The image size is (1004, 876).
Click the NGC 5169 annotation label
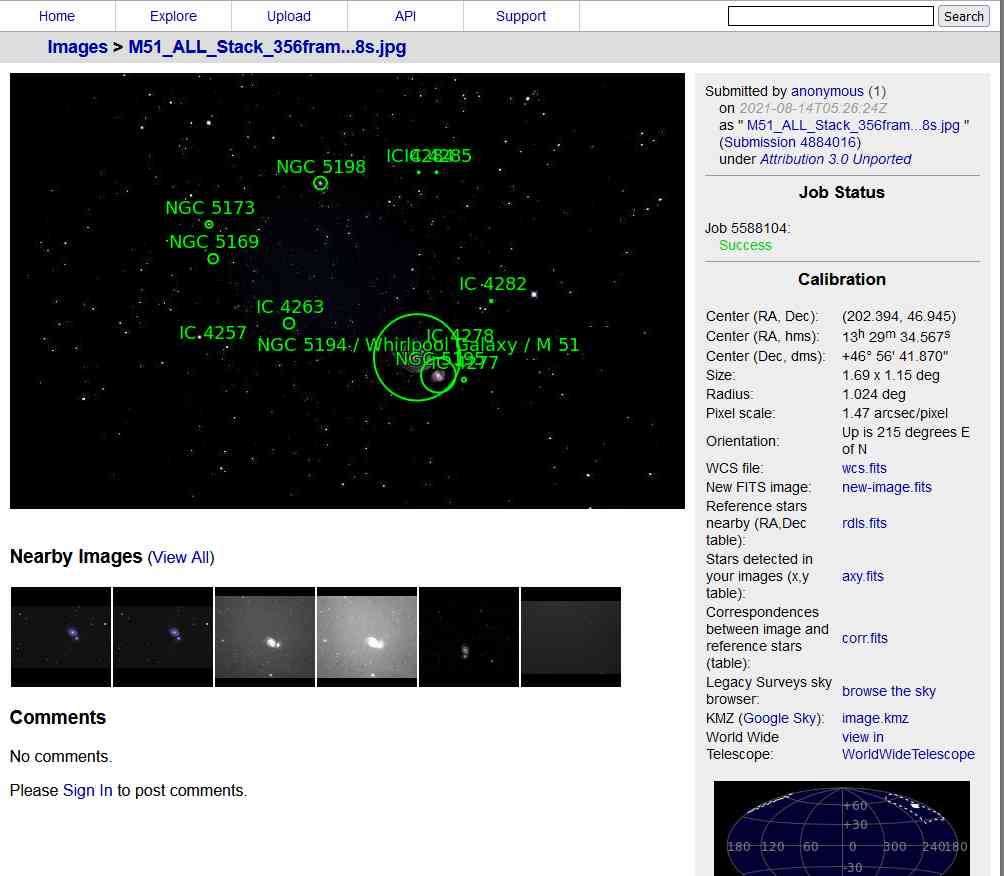click(x=214, y=242)
